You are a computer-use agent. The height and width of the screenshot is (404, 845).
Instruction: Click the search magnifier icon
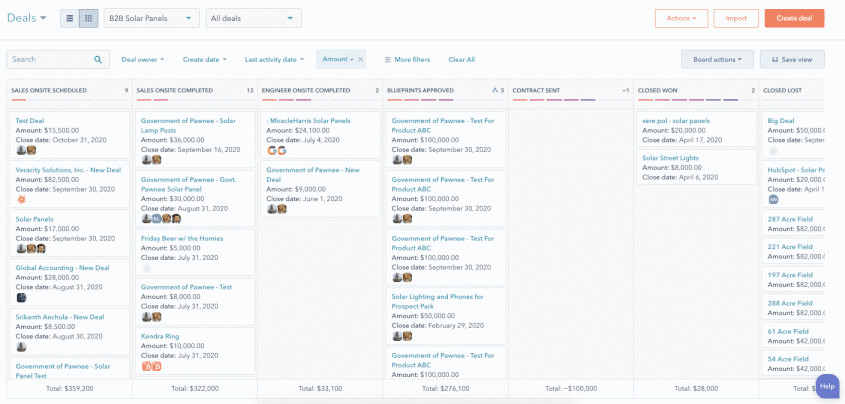pos(98,60)
